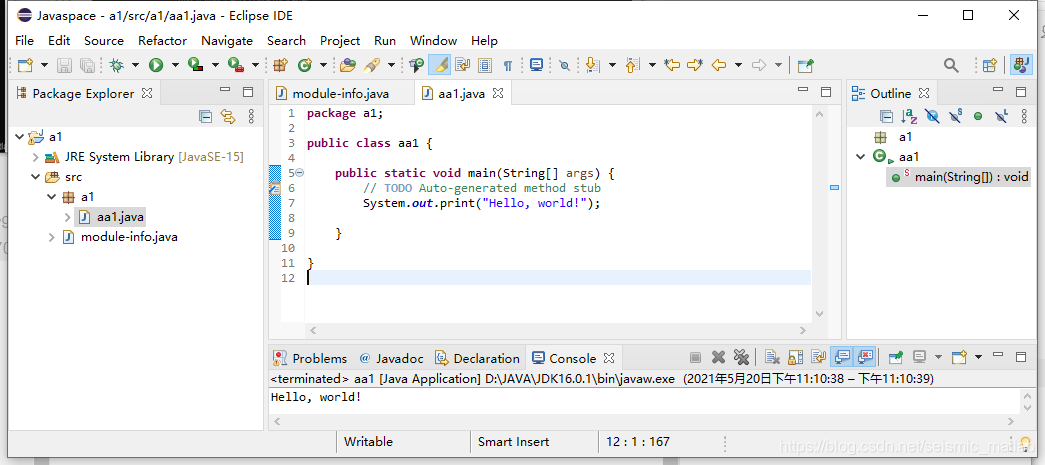Click the Run External Tools icon

[x=235, y=65]
